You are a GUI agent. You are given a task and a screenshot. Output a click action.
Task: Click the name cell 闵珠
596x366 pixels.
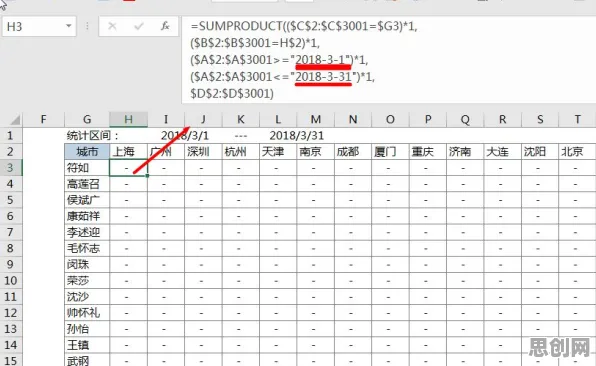click(x=87, y=265)
